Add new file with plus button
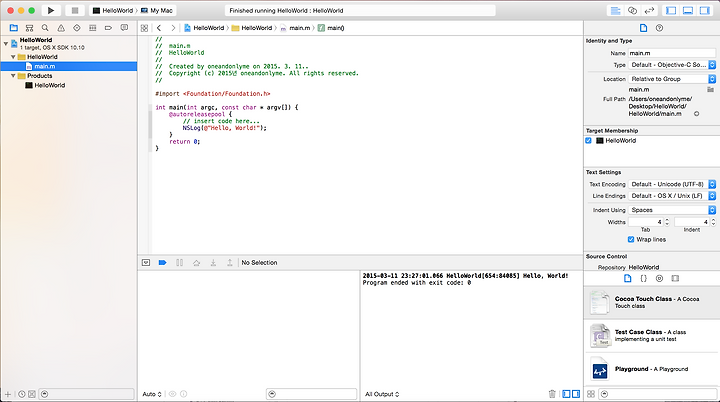The image size is (720, 402). pos(7,394)
